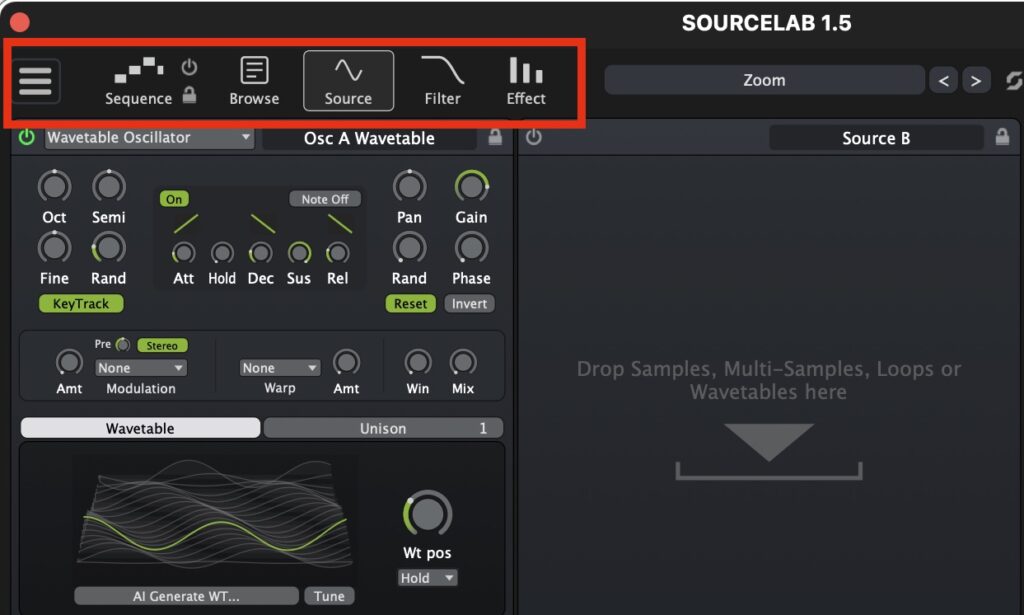Viewport: 1024px width, 615px height.
Task: Click the lock next to Osc A Wavetable
Action: (494, 138)
